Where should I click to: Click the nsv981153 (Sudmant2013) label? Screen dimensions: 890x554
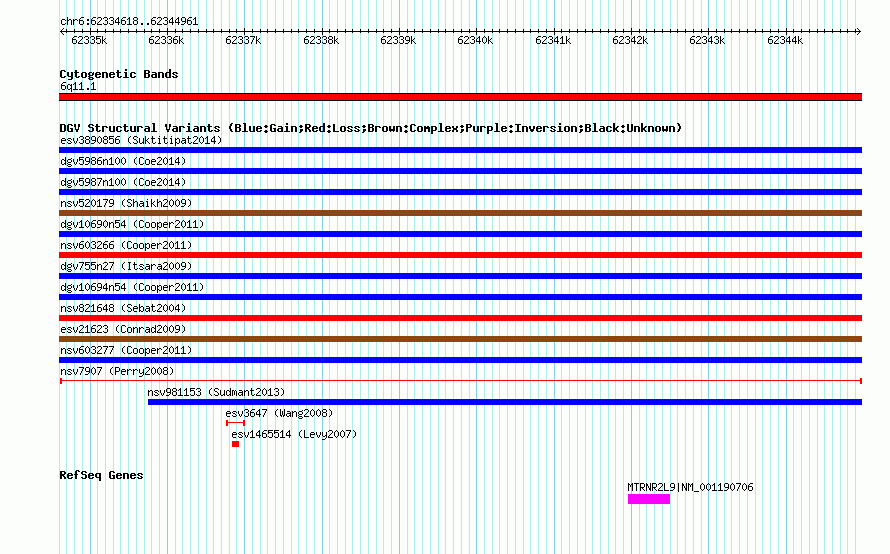[x=216, y=392]
